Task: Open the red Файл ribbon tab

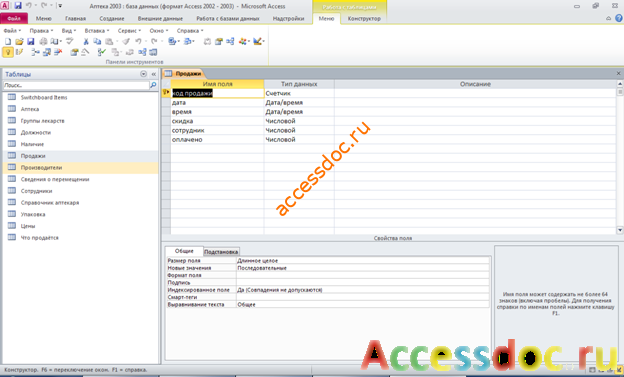Action: (14, 18)
